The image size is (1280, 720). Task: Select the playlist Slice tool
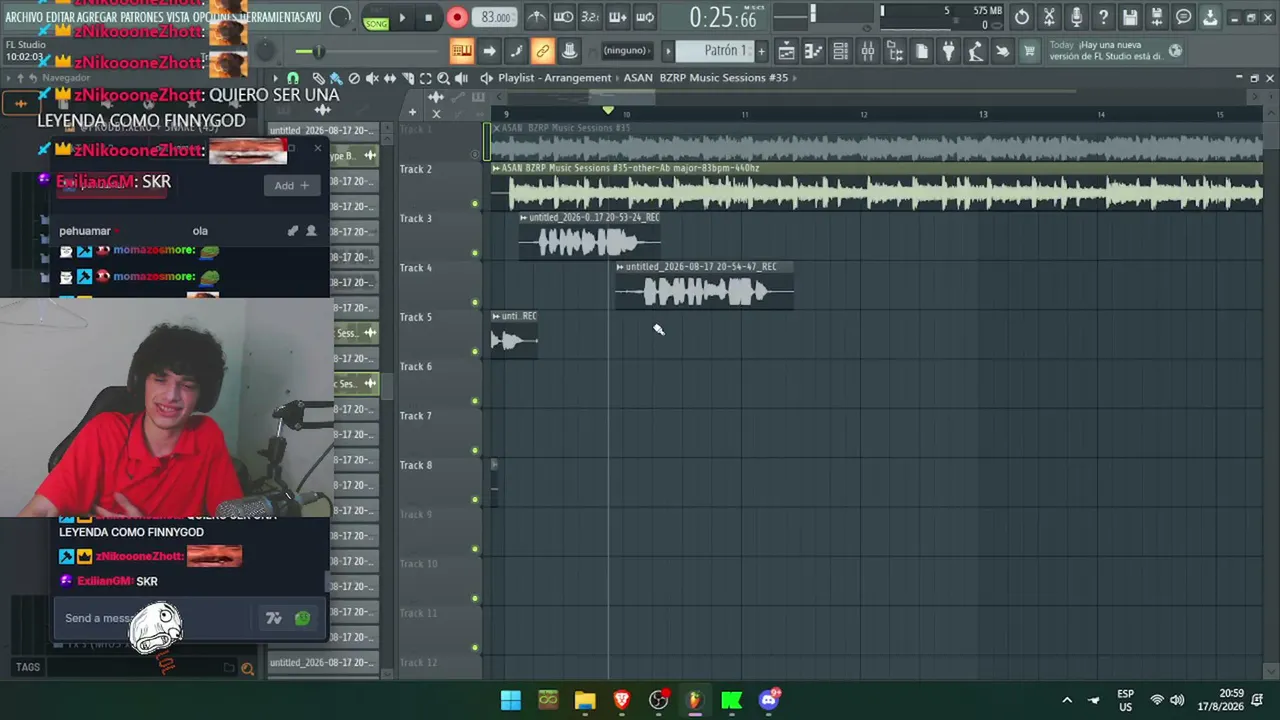click(408, 78)
